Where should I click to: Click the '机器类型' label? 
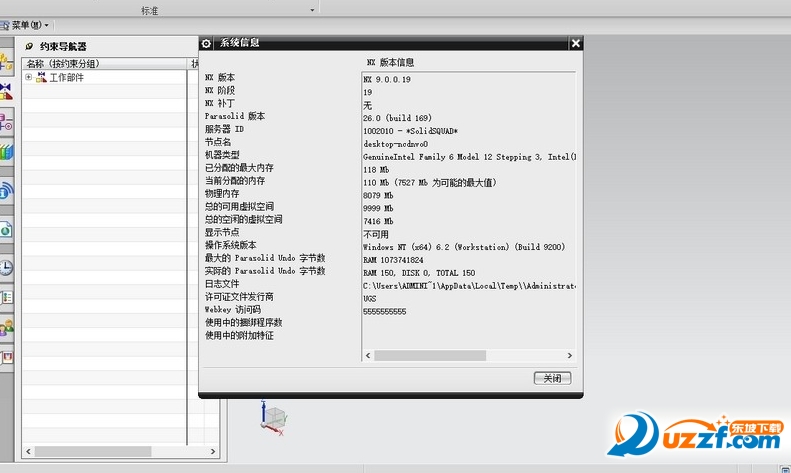(x=222, y=155)
